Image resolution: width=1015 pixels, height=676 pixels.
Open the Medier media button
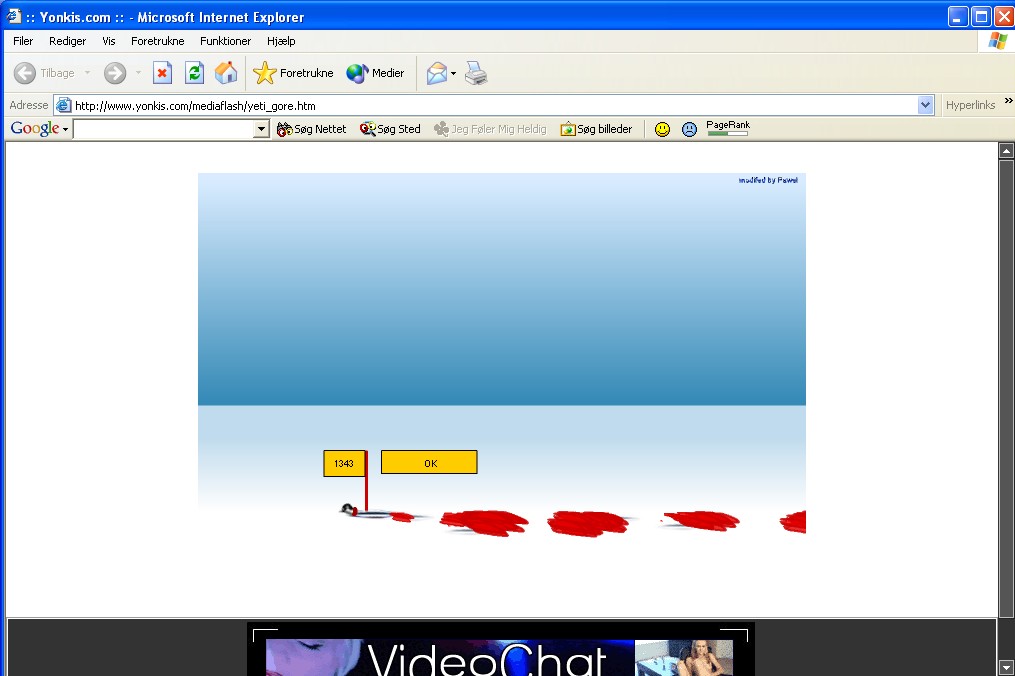[x=375, y=73]
